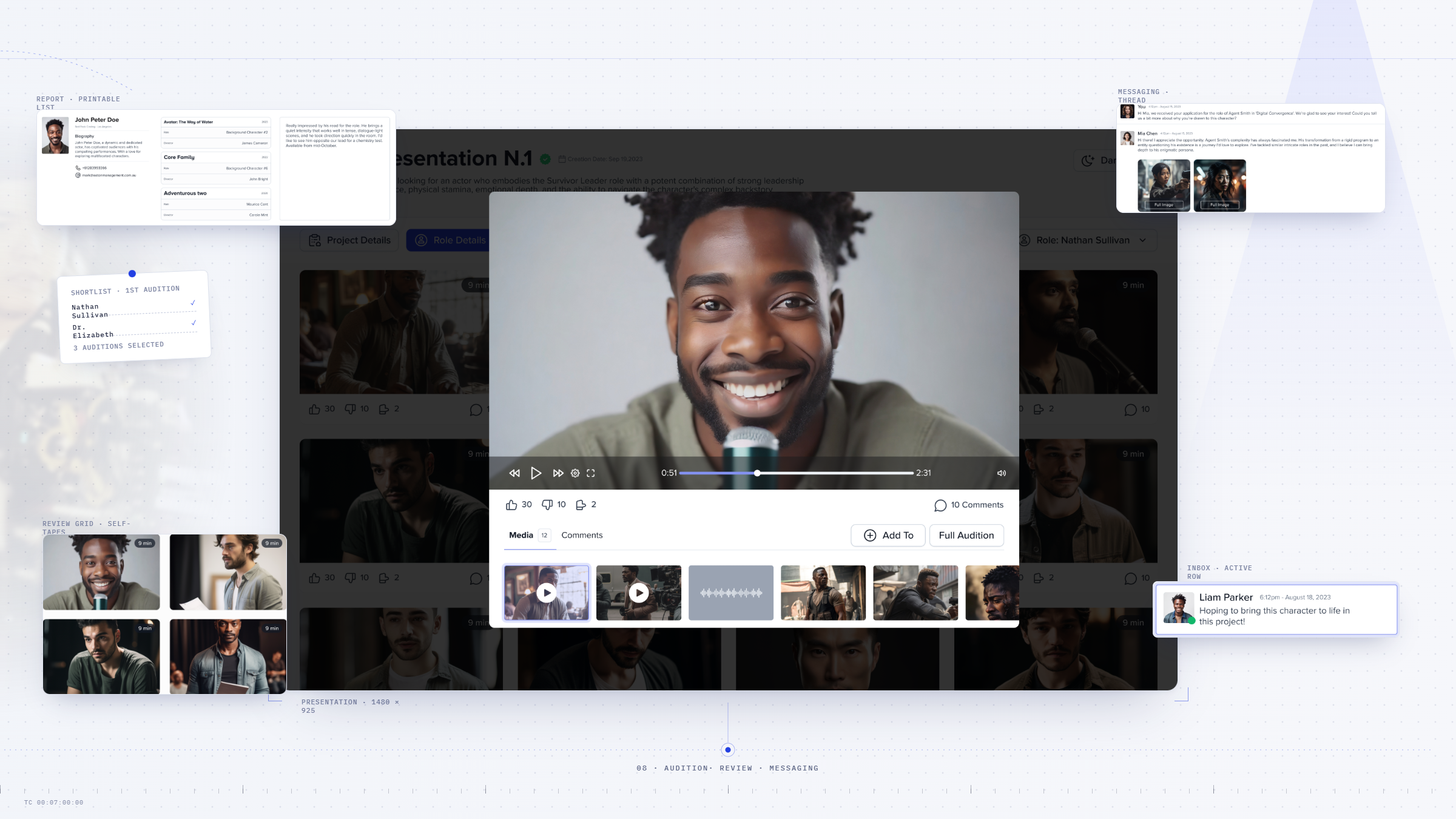This screenshot has width=1456, height=819.
Task: Open the Avatar: The Way of Water credit
Action: click(x=216, y=132)
